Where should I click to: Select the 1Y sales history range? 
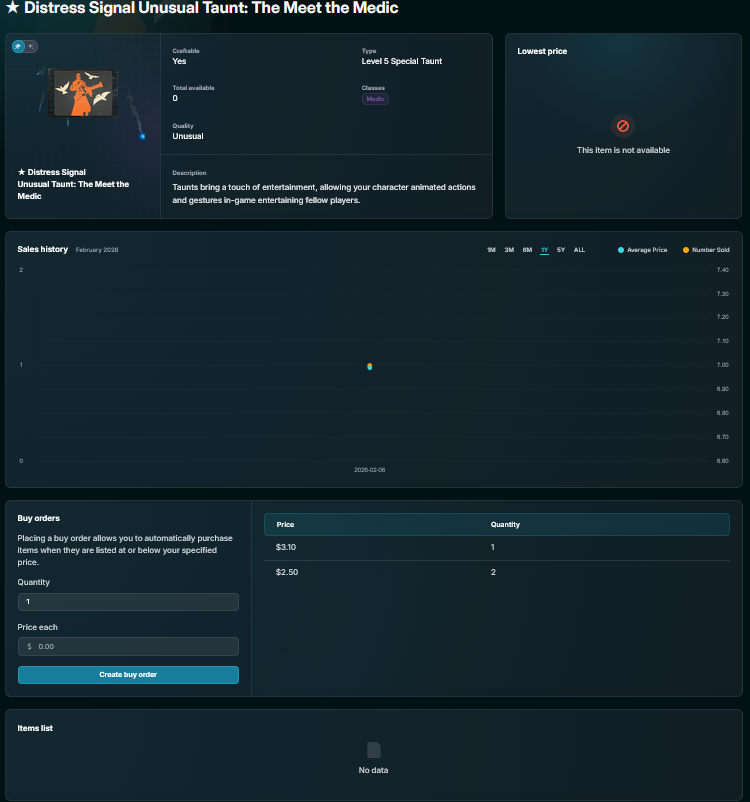544,250
